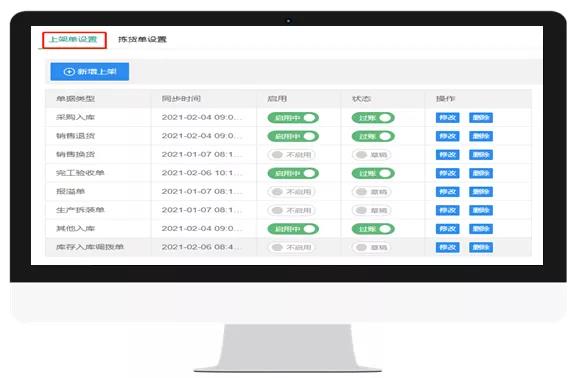The width and height of the screenshot is (576, 378).
Task: Click 删除 button for 销售退货 row
Action: (481, 136)
